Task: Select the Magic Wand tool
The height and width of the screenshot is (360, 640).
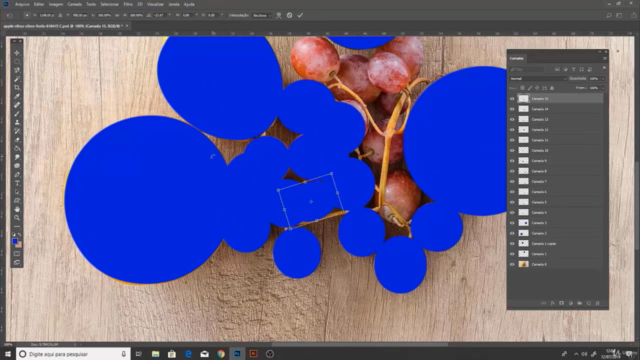Action: click(17, 79)
